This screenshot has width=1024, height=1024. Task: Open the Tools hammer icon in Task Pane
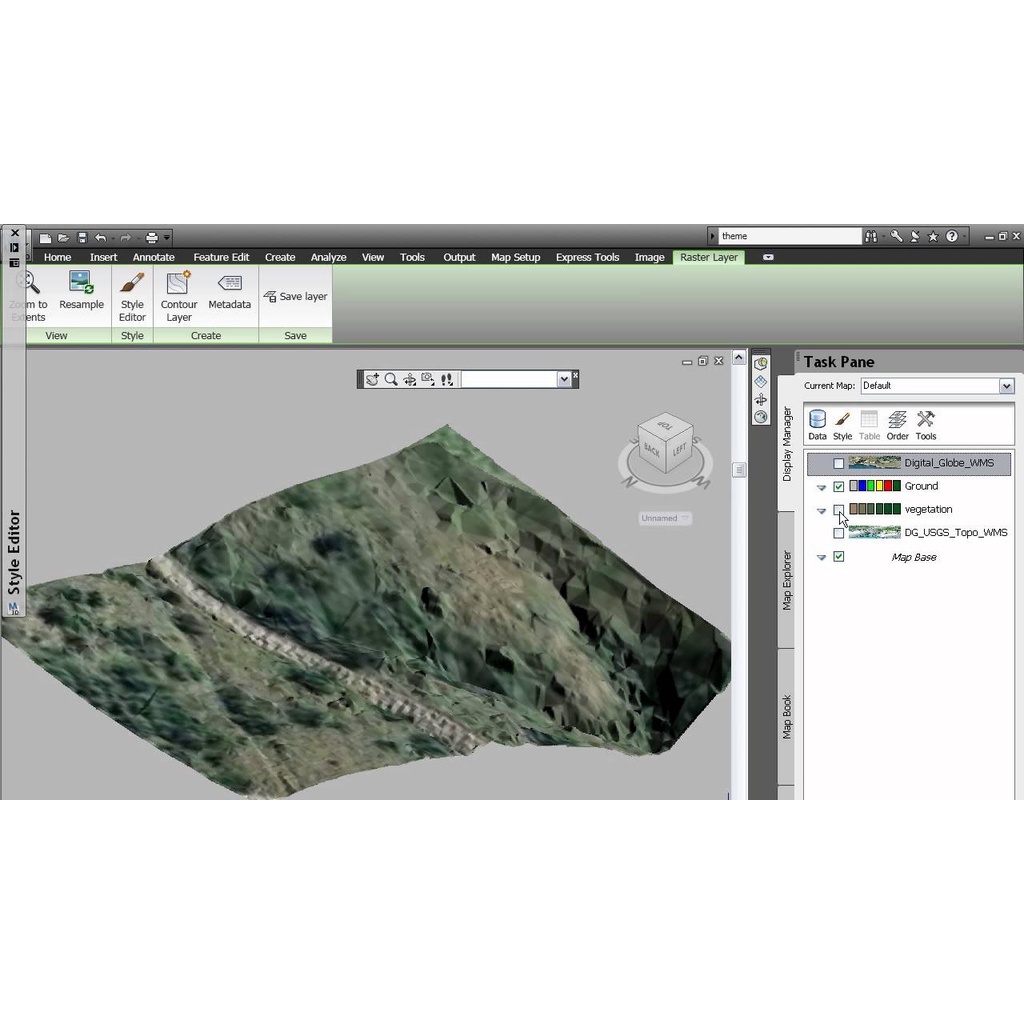pyautogui.click(x=925, y=425)
